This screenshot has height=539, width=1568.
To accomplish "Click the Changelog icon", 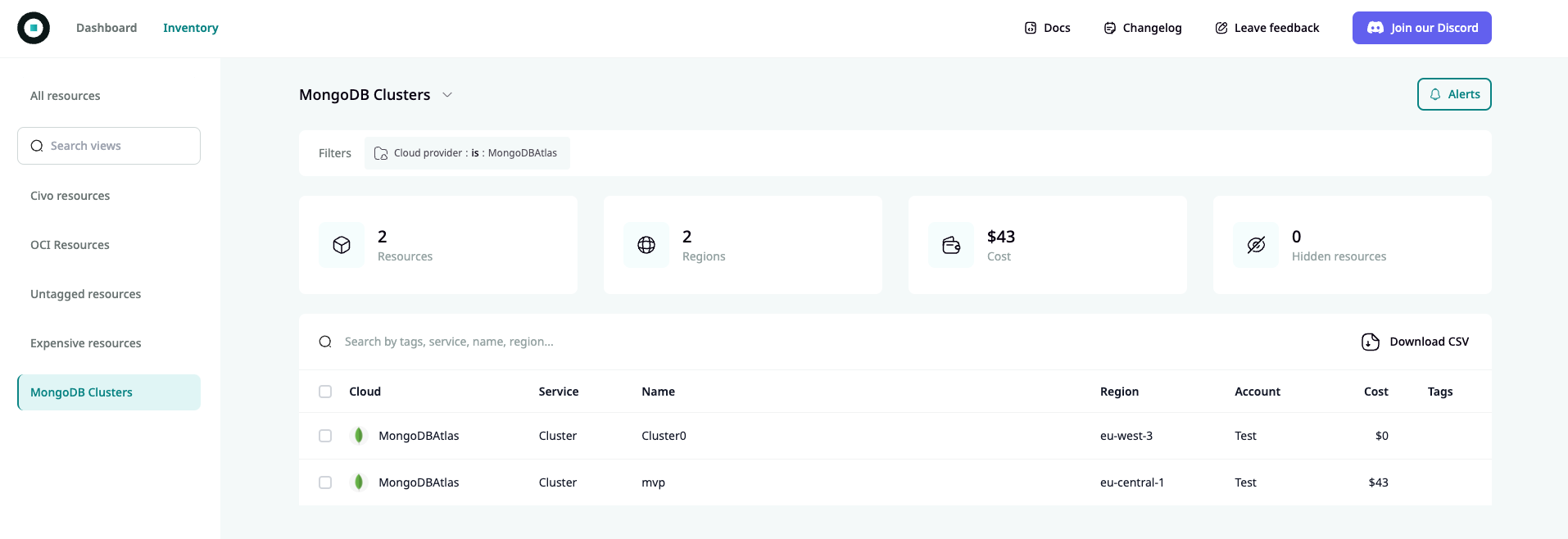I will pyautogui.click(x=1110, y=28).
